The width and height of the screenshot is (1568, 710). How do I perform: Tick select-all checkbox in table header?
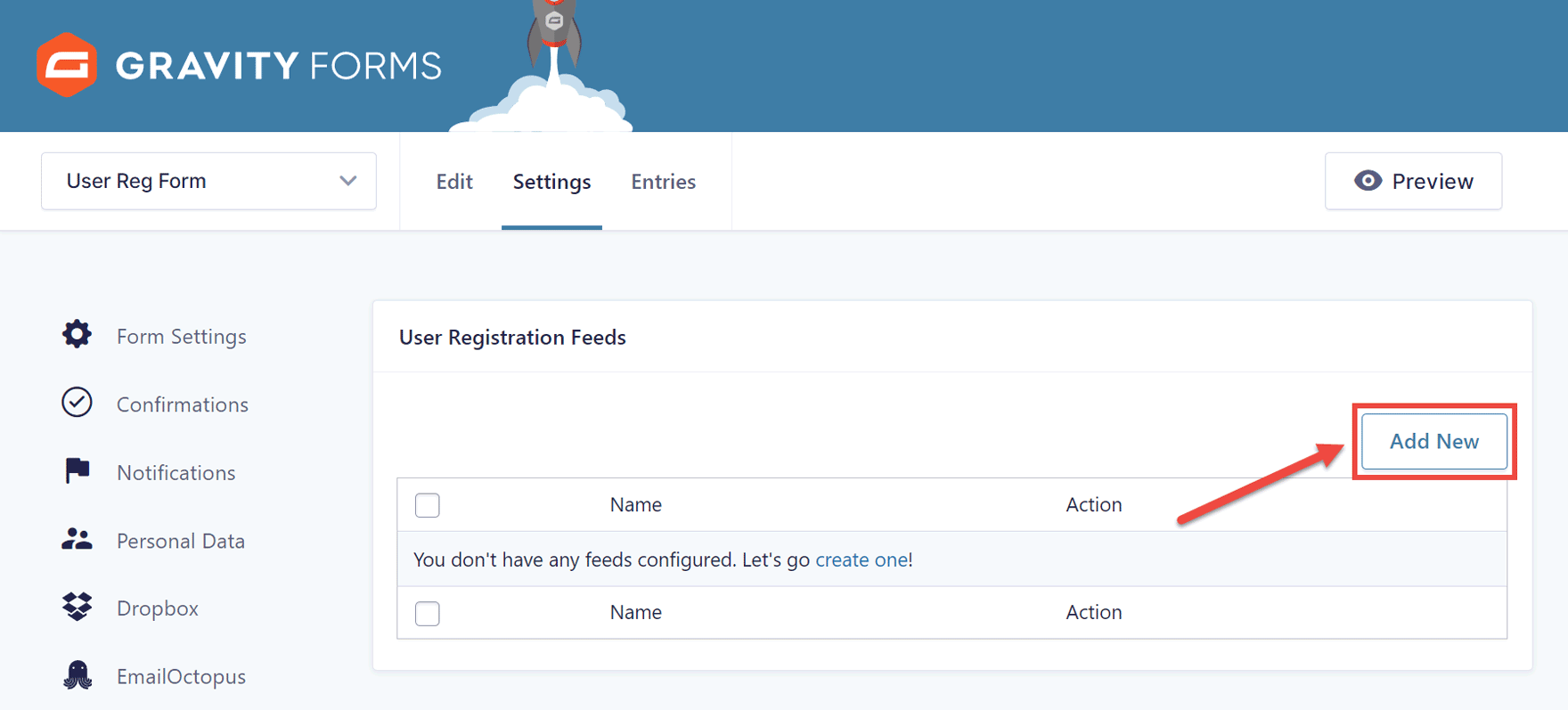428,505
